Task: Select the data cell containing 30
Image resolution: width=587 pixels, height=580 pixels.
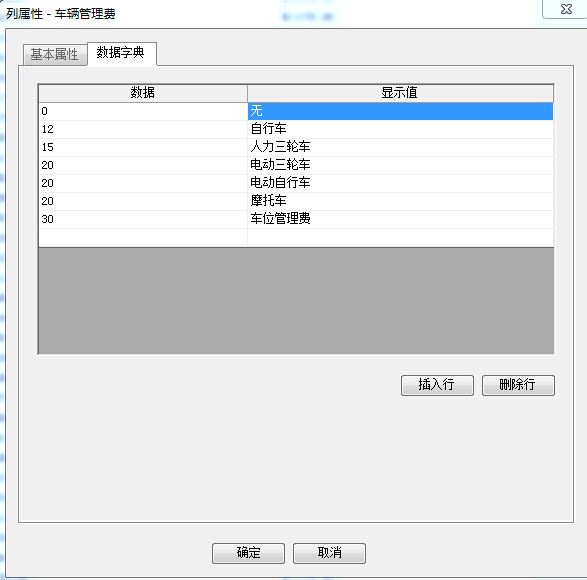Action: (x=143, y=219)
